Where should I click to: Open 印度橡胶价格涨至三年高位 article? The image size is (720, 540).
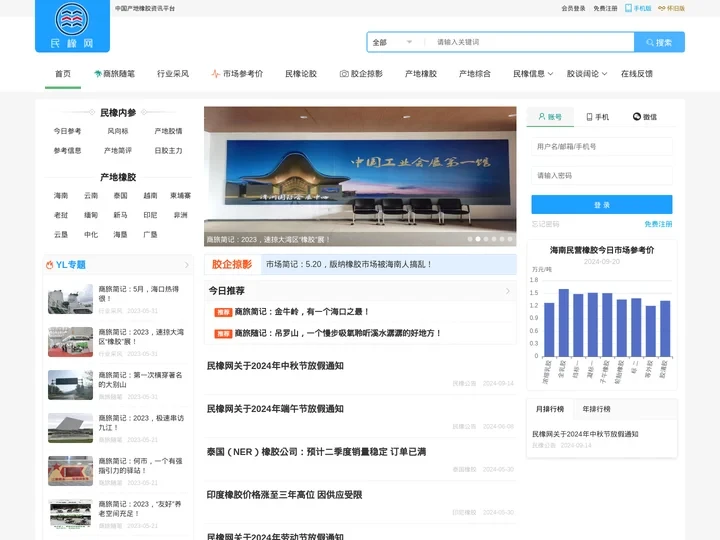(284, 495)
